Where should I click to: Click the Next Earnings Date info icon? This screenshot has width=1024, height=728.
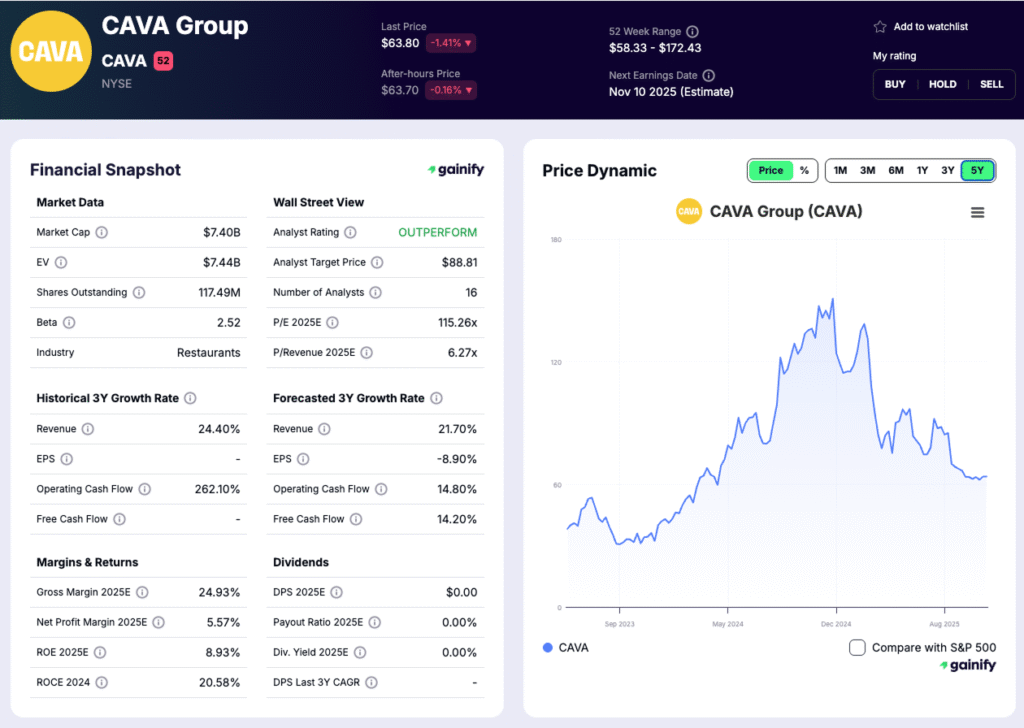point(711,74)
